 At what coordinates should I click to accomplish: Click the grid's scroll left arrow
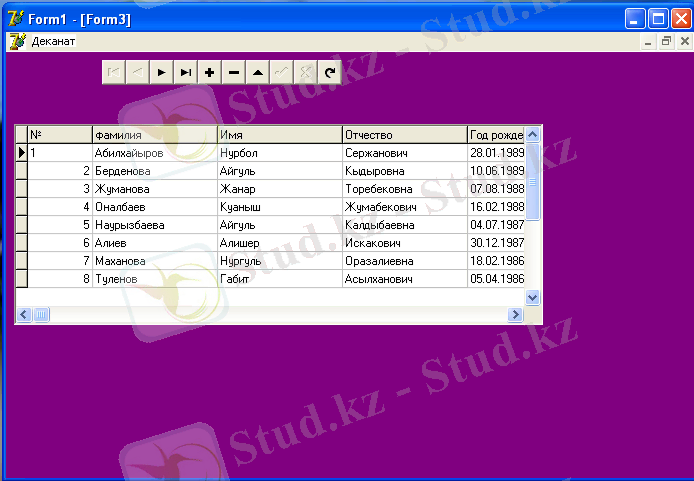(22, 315)
